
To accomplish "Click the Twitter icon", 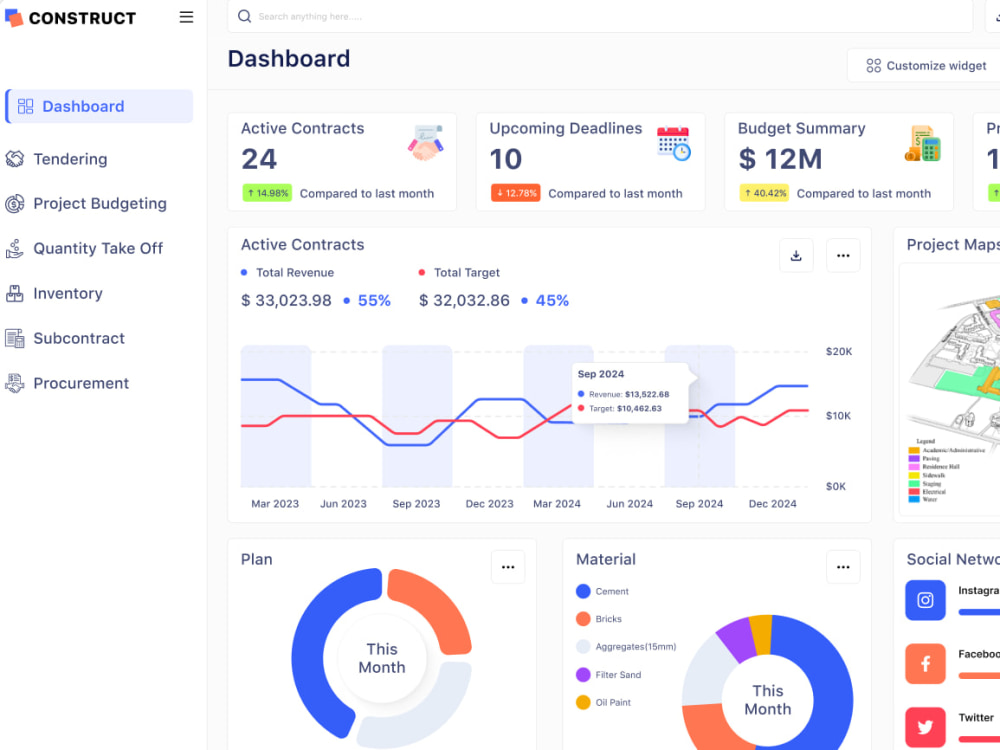I will pos(925,728).
